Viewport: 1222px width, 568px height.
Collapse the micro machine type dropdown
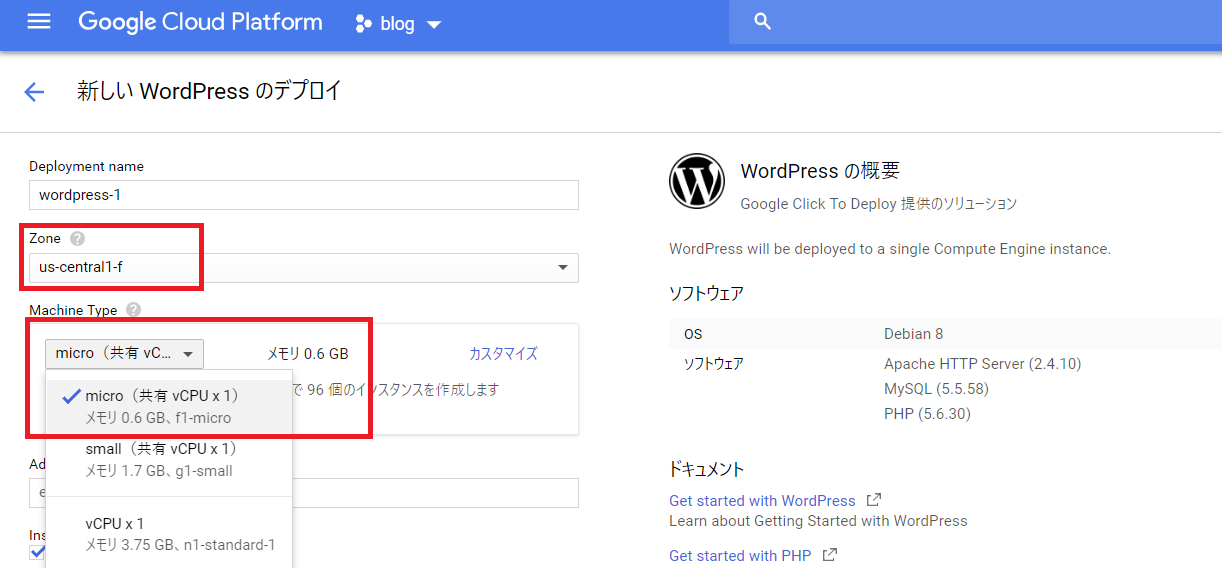[x=124, y=354]
